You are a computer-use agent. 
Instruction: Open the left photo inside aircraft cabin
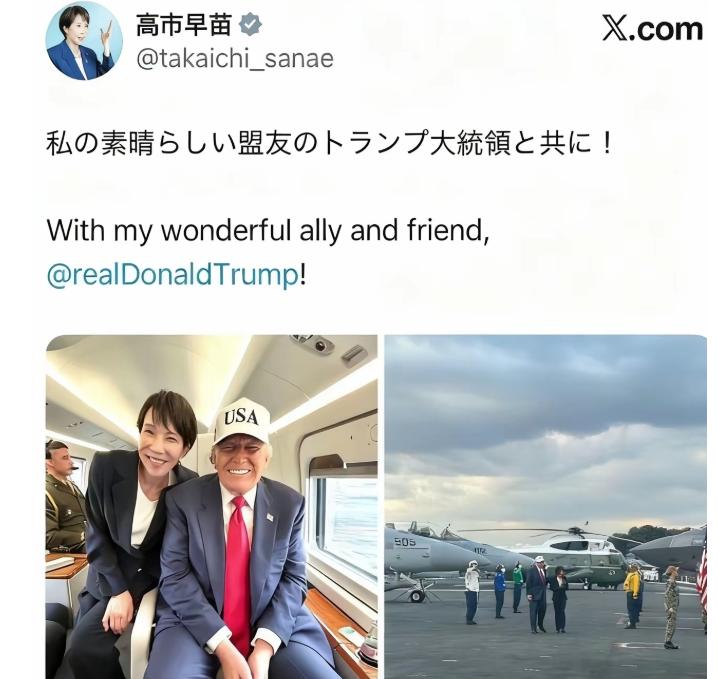click(x=212, y=507)
